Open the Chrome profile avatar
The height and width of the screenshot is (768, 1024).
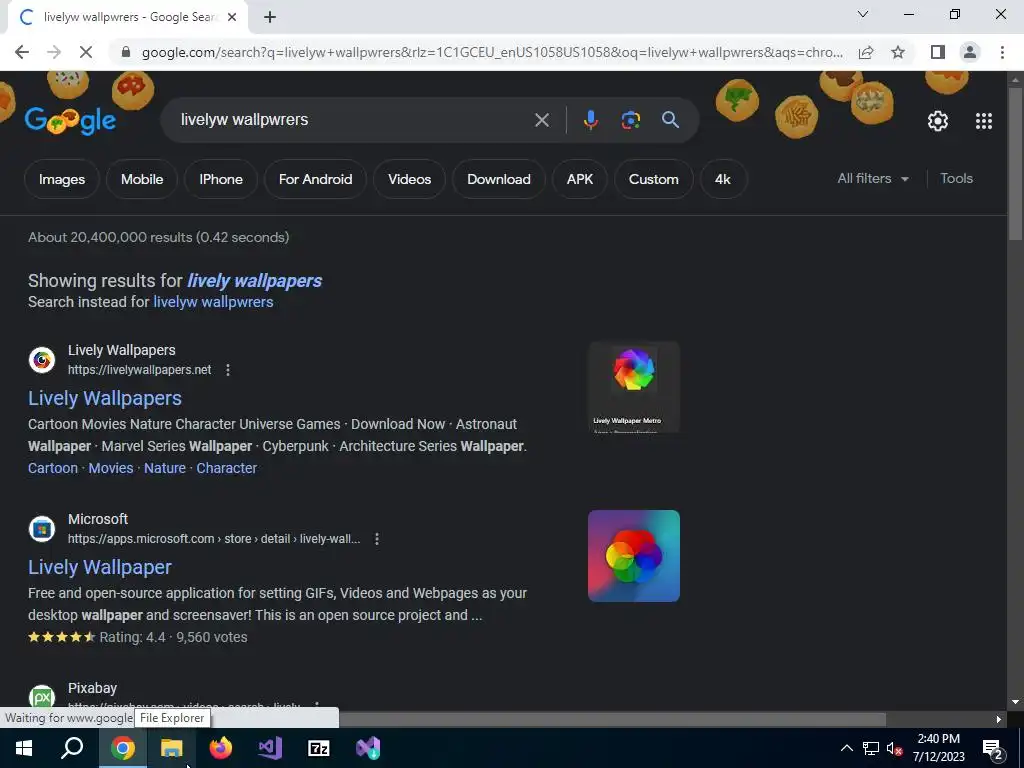pyautogui.click(x=970, y=52)
